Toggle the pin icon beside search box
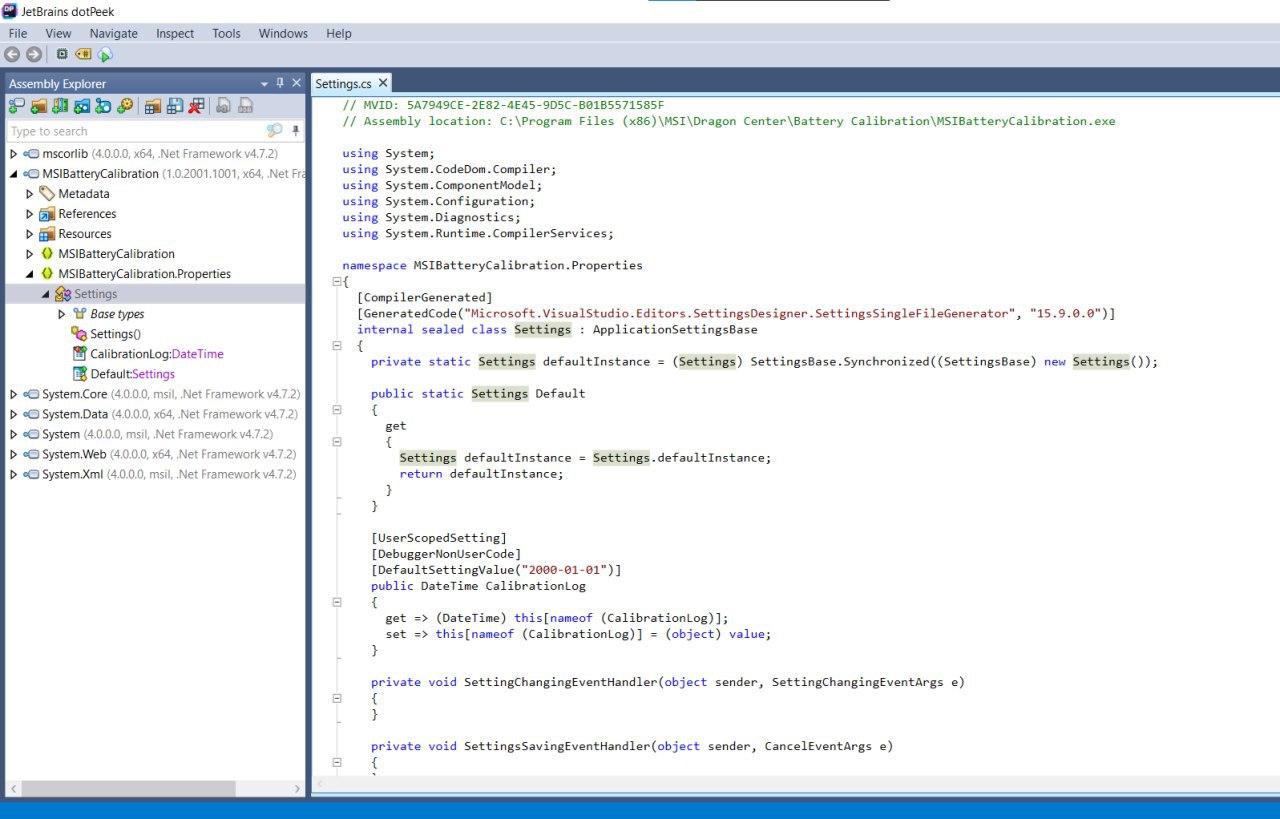This screenshot has height=819, width=1280. tap(297, 131)
